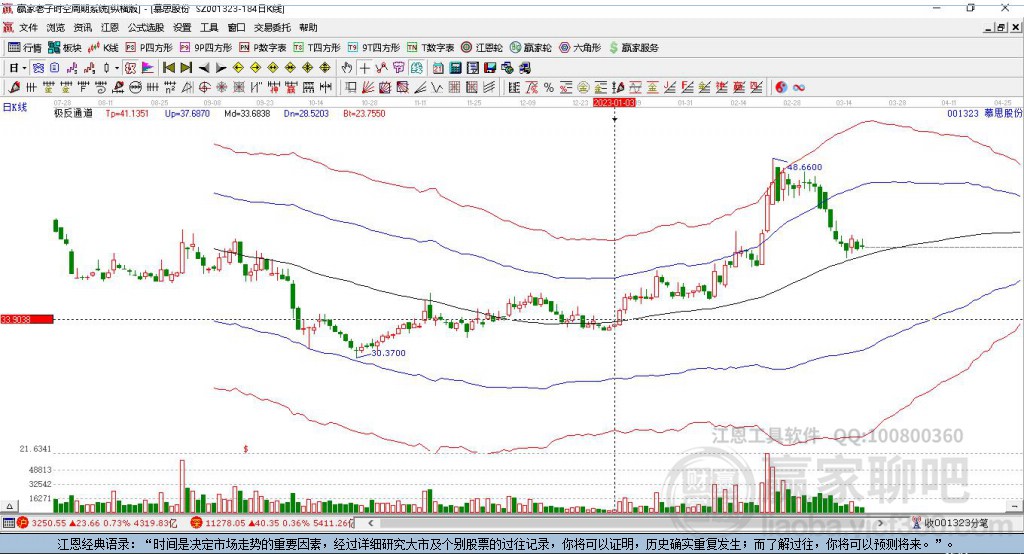Select the hand pan tool
Screen dimensions: 1024x554
coord(347,68)
